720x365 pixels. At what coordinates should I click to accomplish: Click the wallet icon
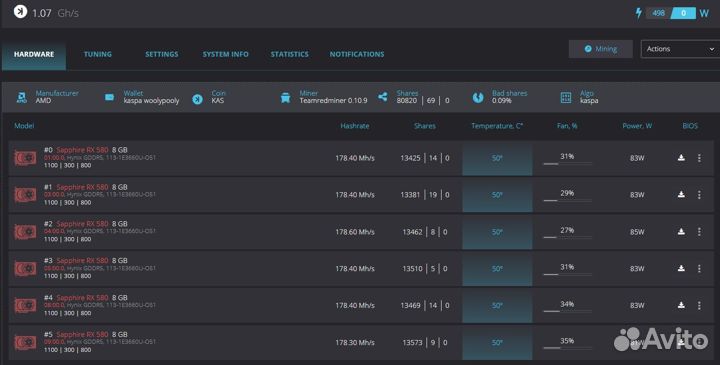point(109,97)
